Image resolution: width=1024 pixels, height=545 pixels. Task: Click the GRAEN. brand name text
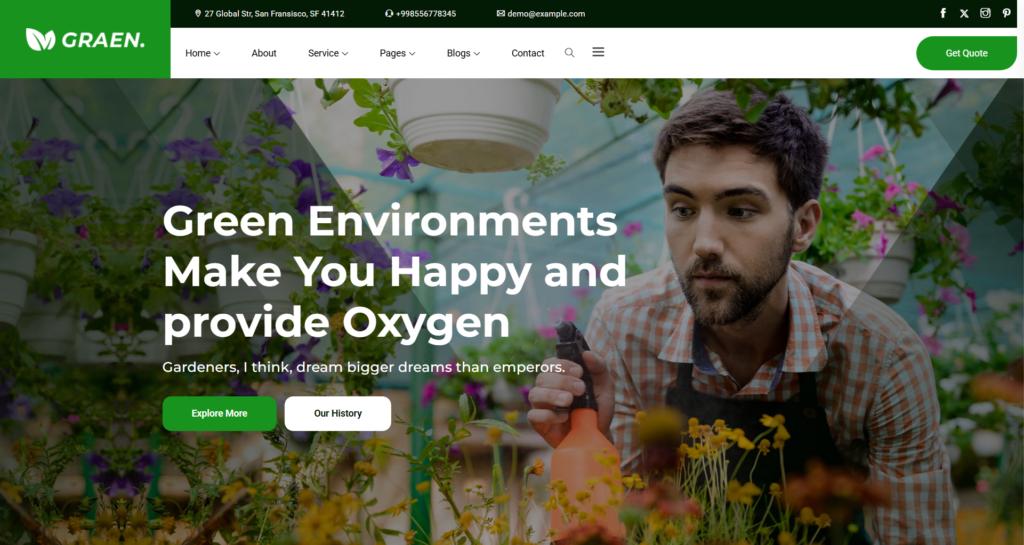pyautogui.click(x=103, y=40)
